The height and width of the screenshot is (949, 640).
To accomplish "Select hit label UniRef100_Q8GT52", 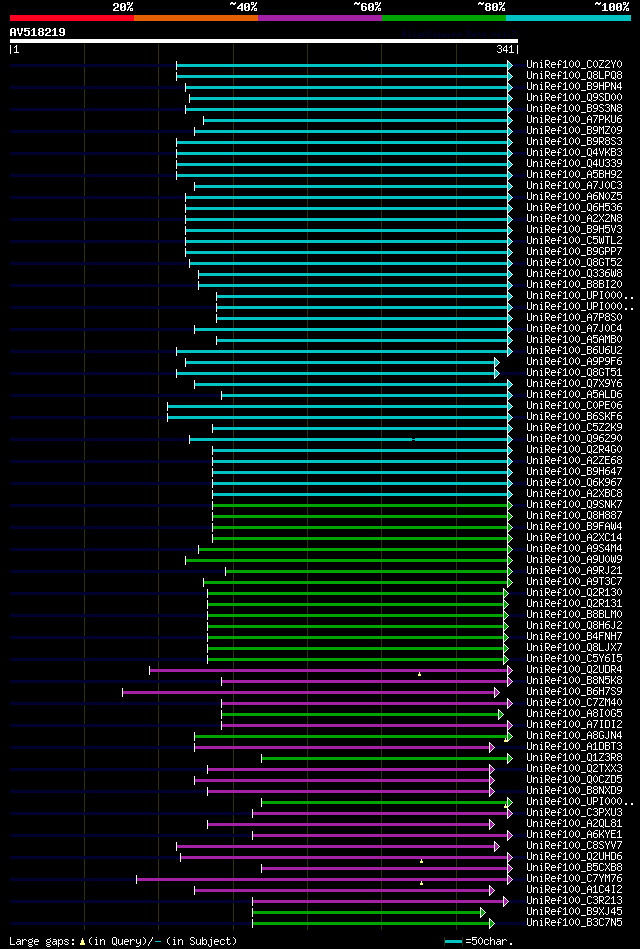I will [x=574, y=263].
